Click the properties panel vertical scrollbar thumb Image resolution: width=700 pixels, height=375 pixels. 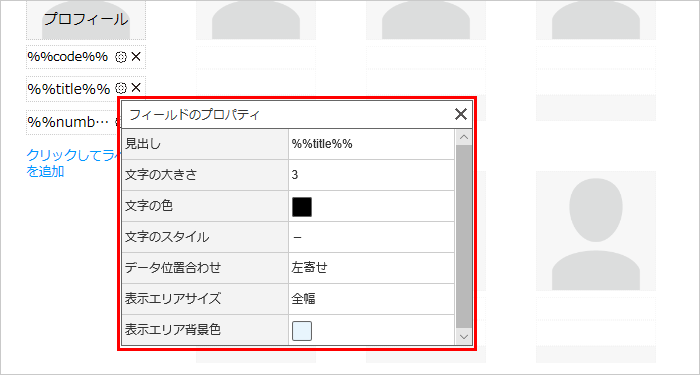click(x=463, y=237)
